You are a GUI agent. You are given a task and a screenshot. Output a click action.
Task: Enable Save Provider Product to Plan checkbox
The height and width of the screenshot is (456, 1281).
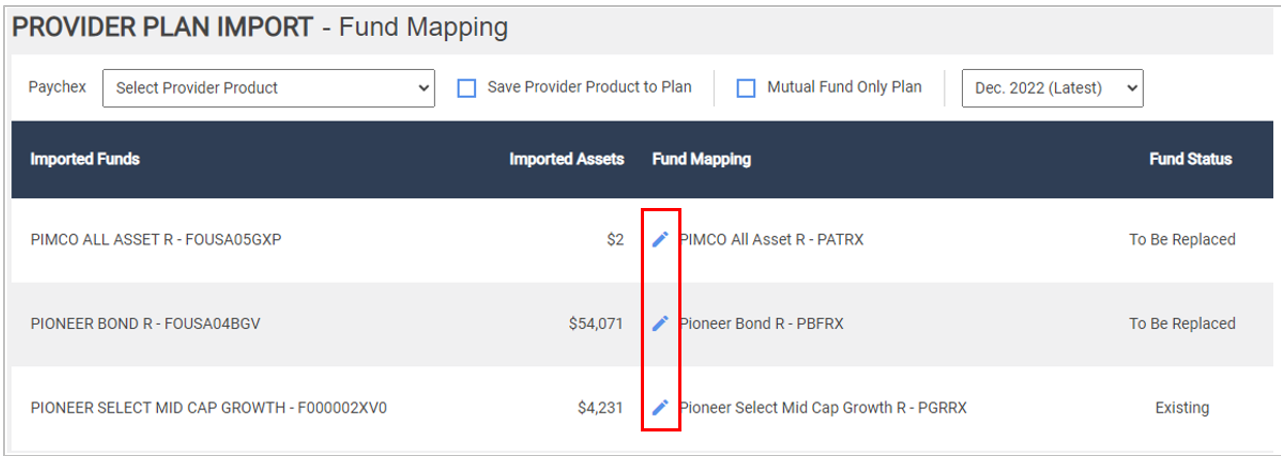466,88
